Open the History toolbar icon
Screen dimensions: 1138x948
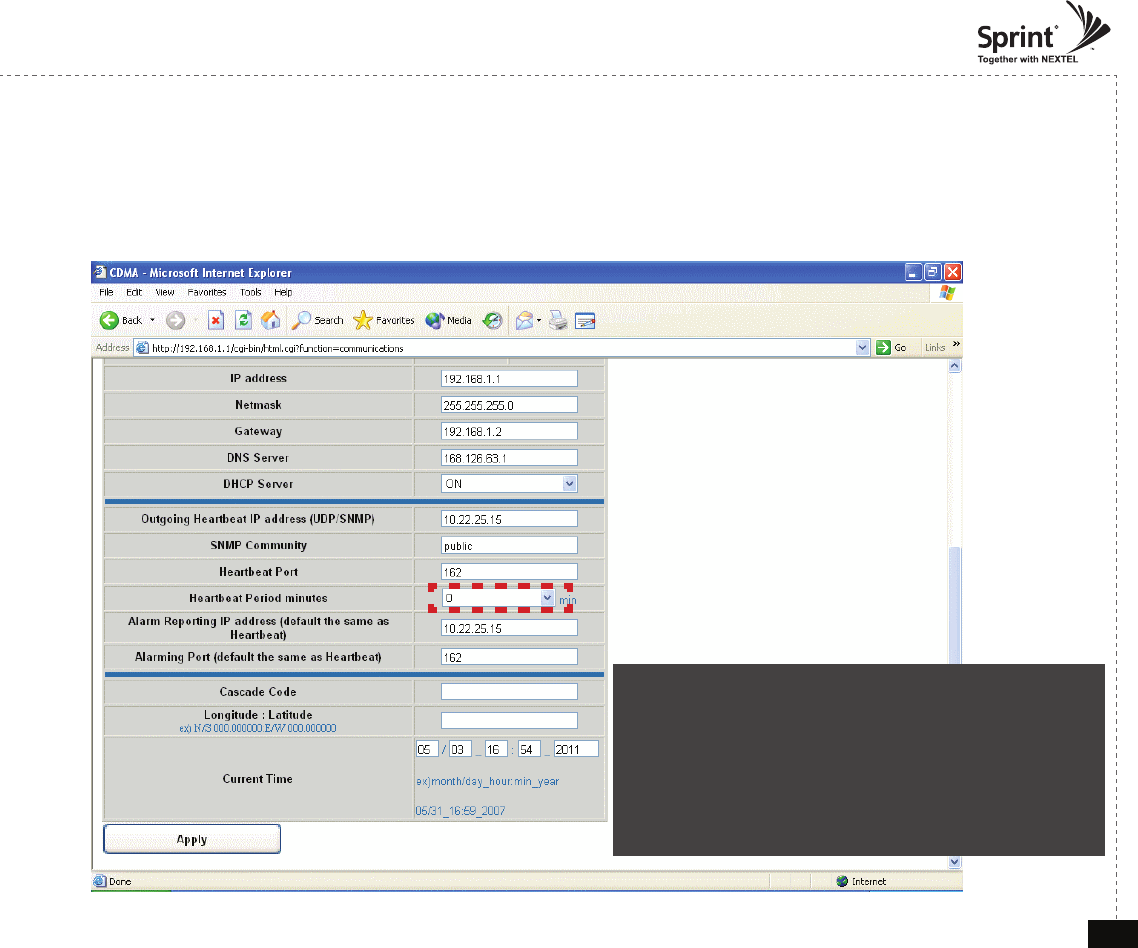492,320
